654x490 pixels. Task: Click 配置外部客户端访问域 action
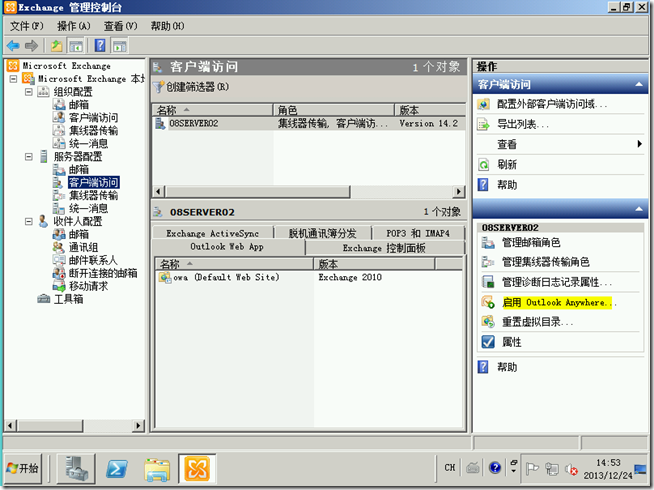point(552,104)
